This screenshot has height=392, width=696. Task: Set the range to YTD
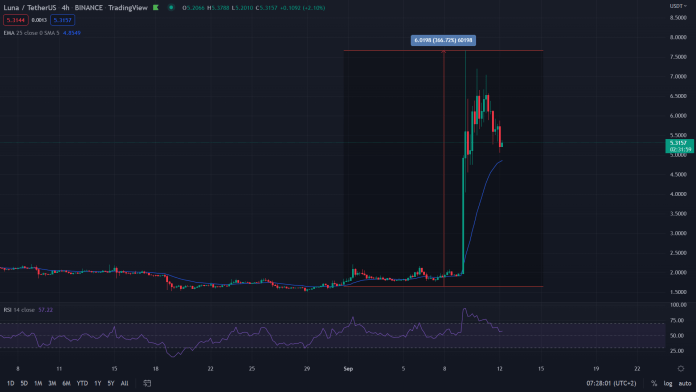coord(82,383)
